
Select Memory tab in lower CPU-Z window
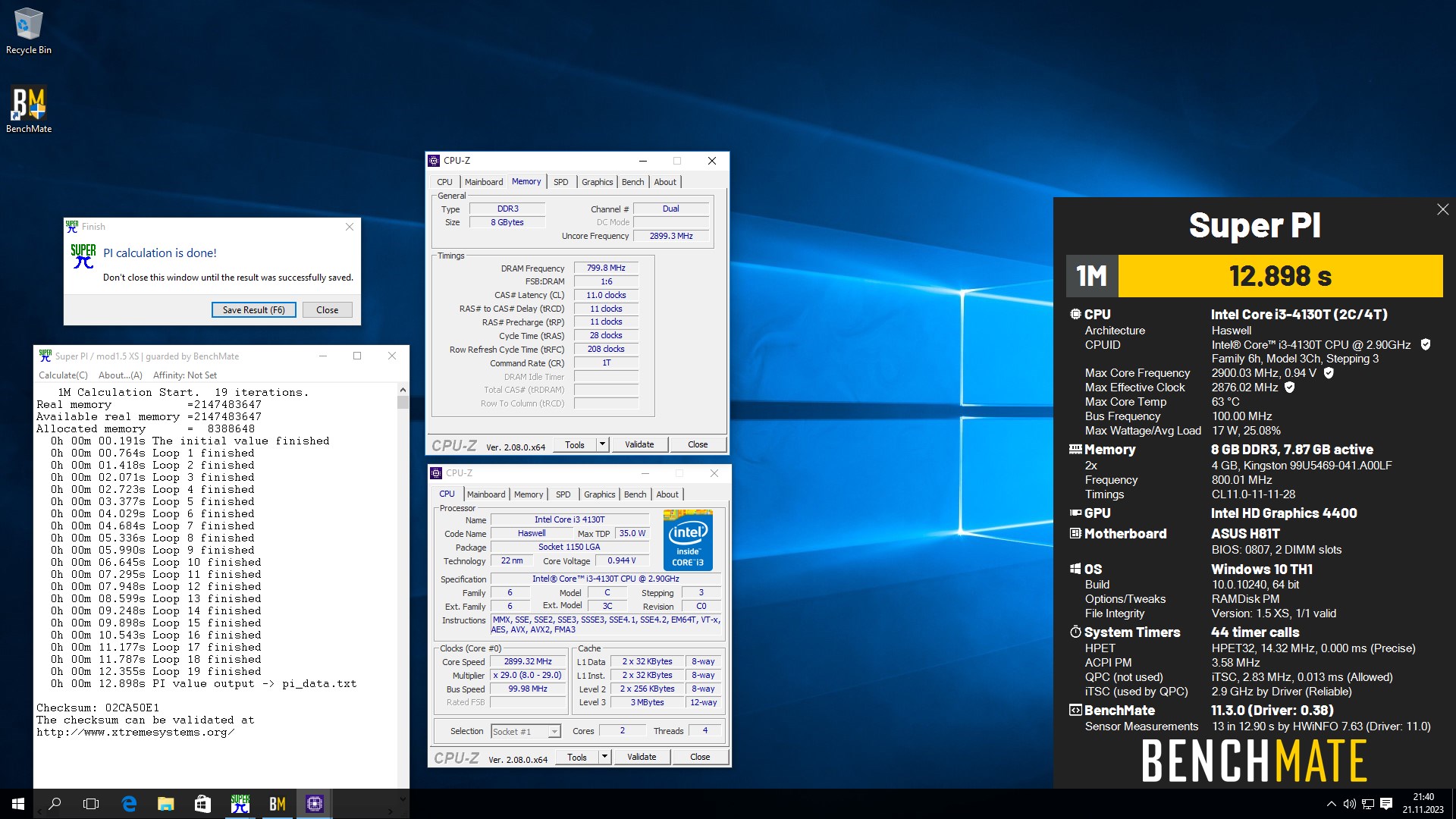pos(529,494)
